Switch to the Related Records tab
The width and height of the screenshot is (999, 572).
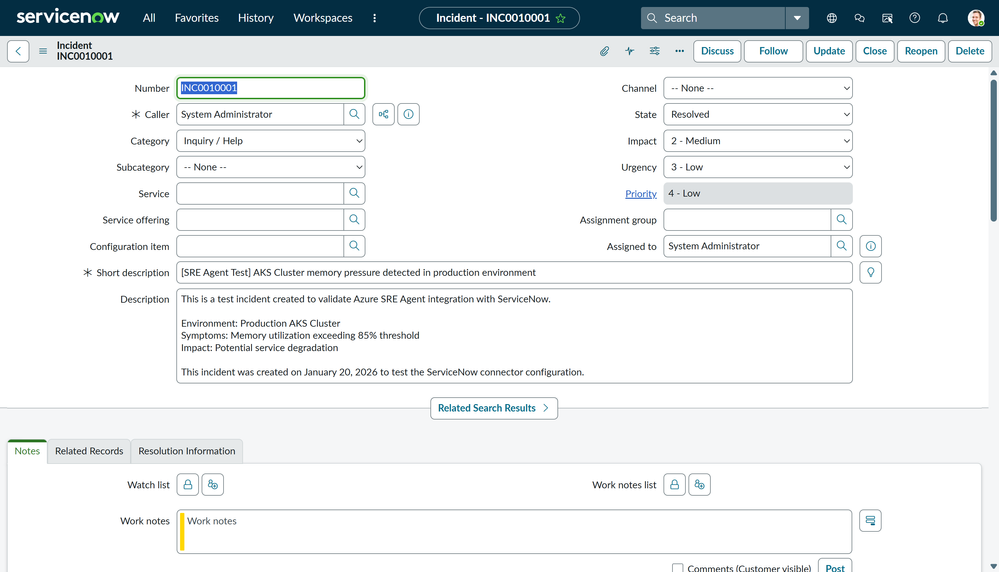tap(89, 451)
